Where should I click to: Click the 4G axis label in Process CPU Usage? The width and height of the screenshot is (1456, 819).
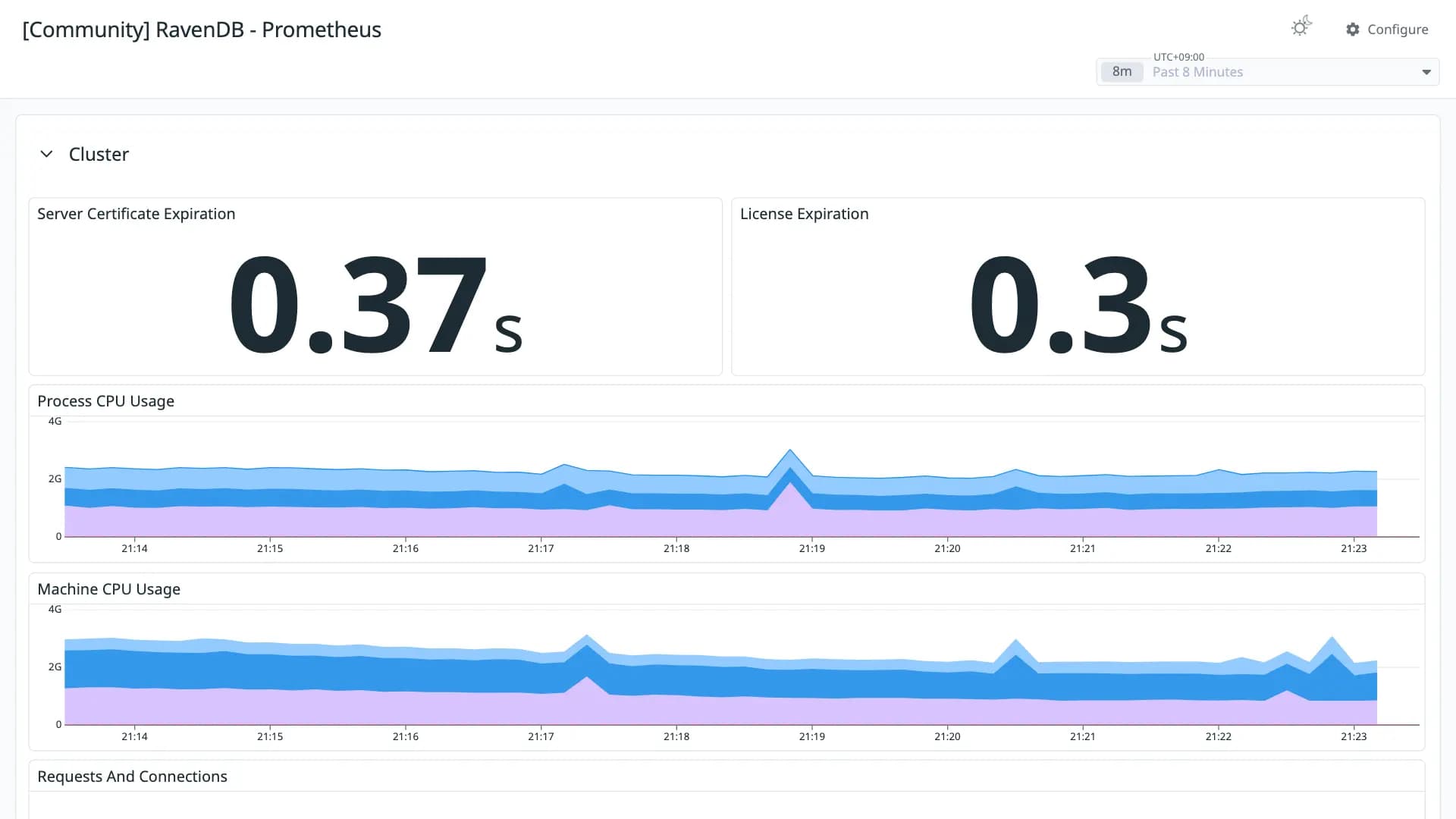coord(55,421)
